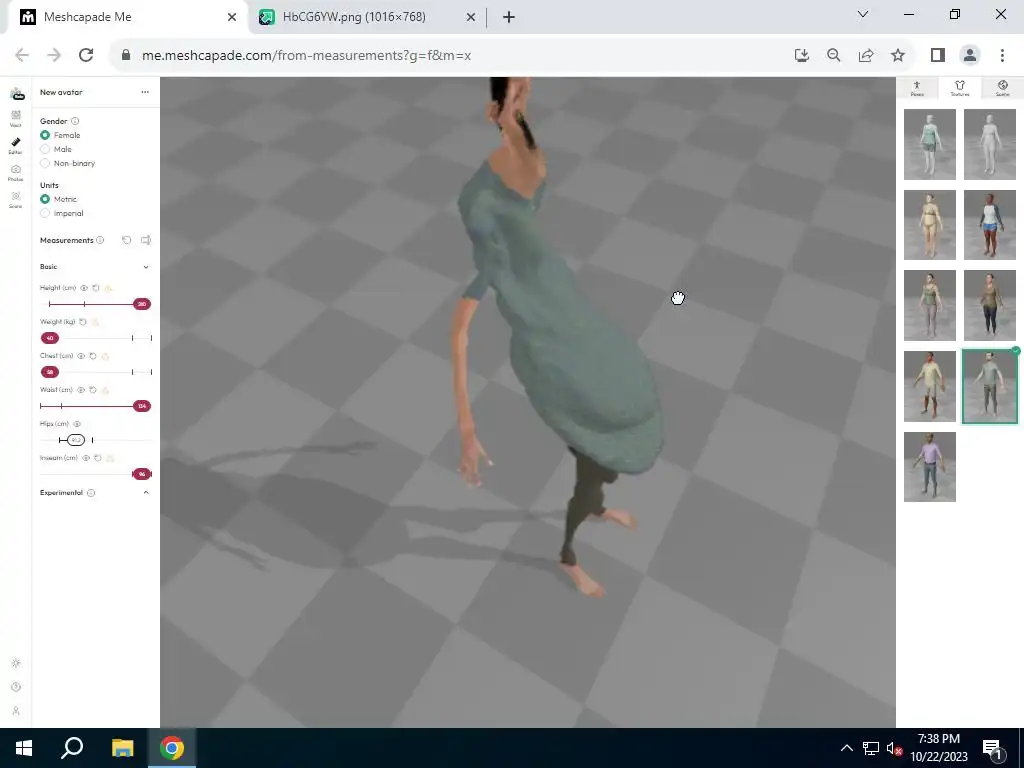Select Imperial units
Image resolution: width=1024 pixels, height=768 pixels.
45,214
